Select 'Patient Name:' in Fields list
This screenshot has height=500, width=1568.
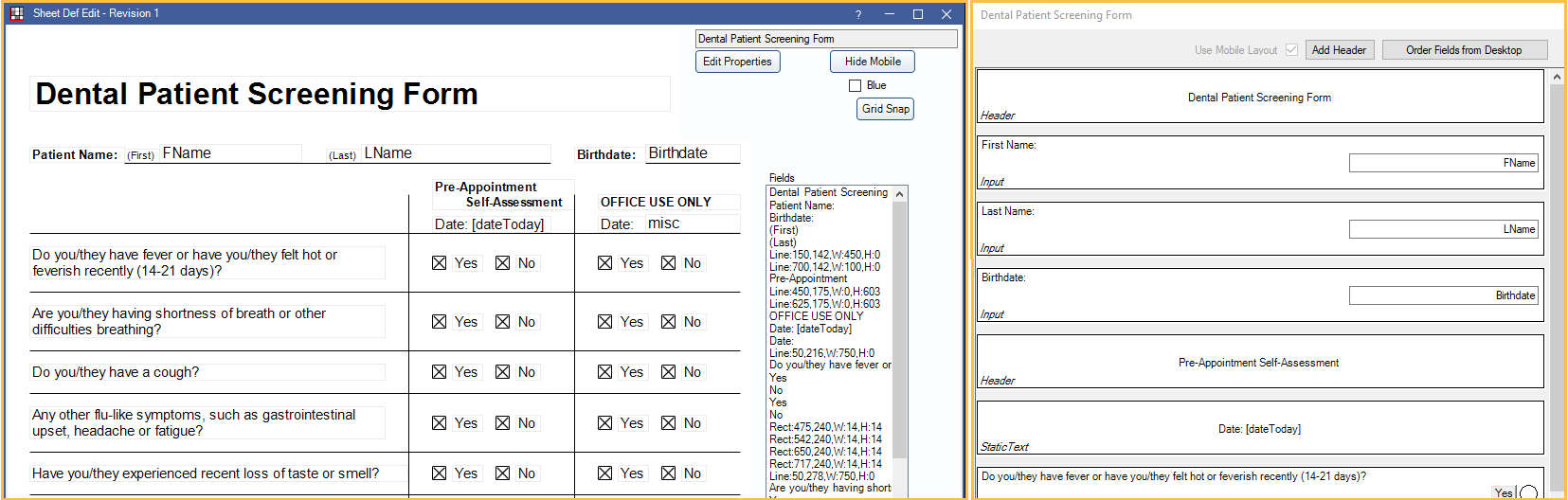(x=802, y=205)
